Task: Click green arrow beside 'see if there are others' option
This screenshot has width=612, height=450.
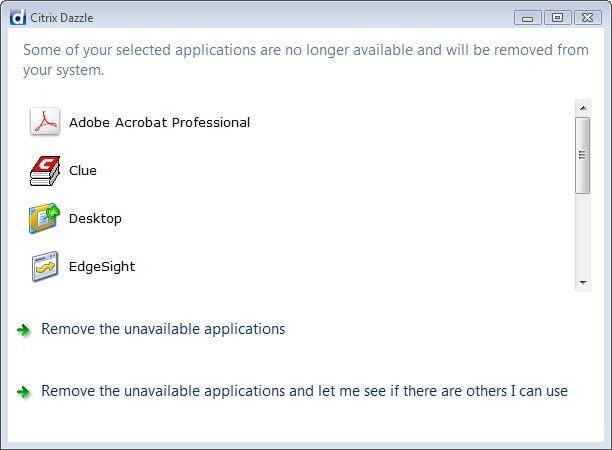Action: 24,392
